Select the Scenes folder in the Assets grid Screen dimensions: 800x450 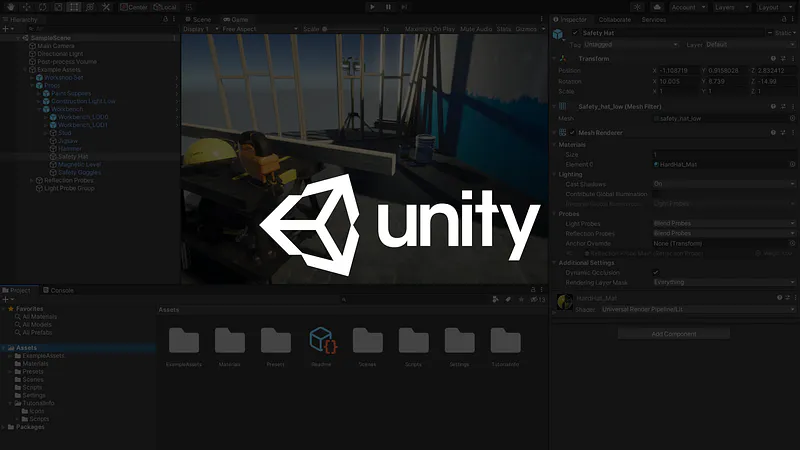click(x=367, y=341)
